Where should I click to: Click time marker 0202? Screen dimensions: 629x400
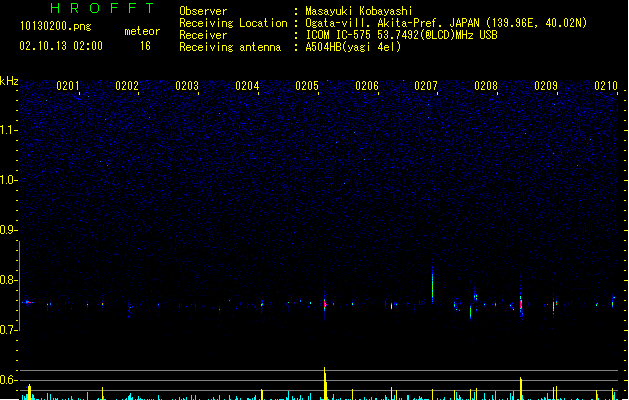click(x=127, y=86)
